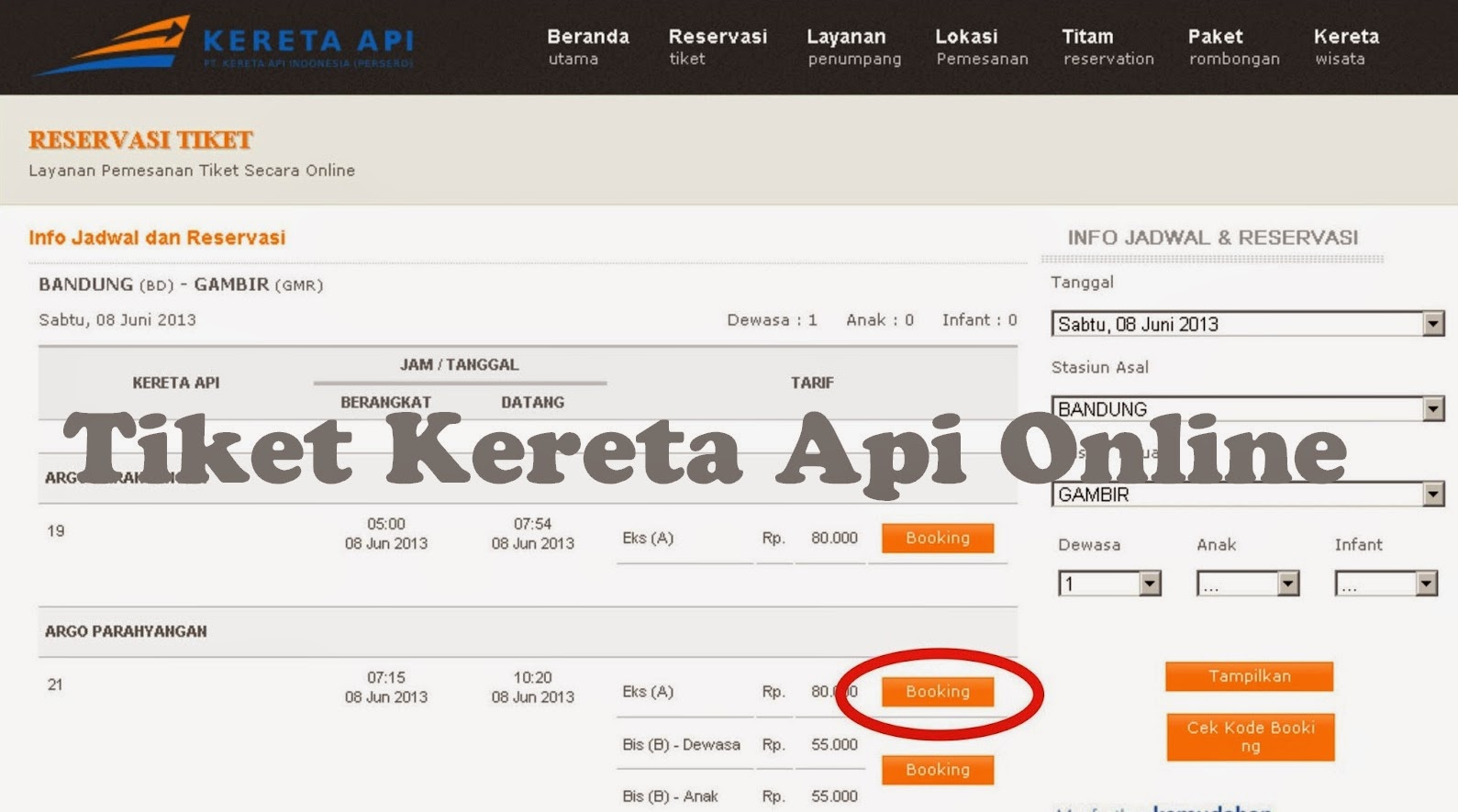Open the Layanan penumpang menu

854,47
